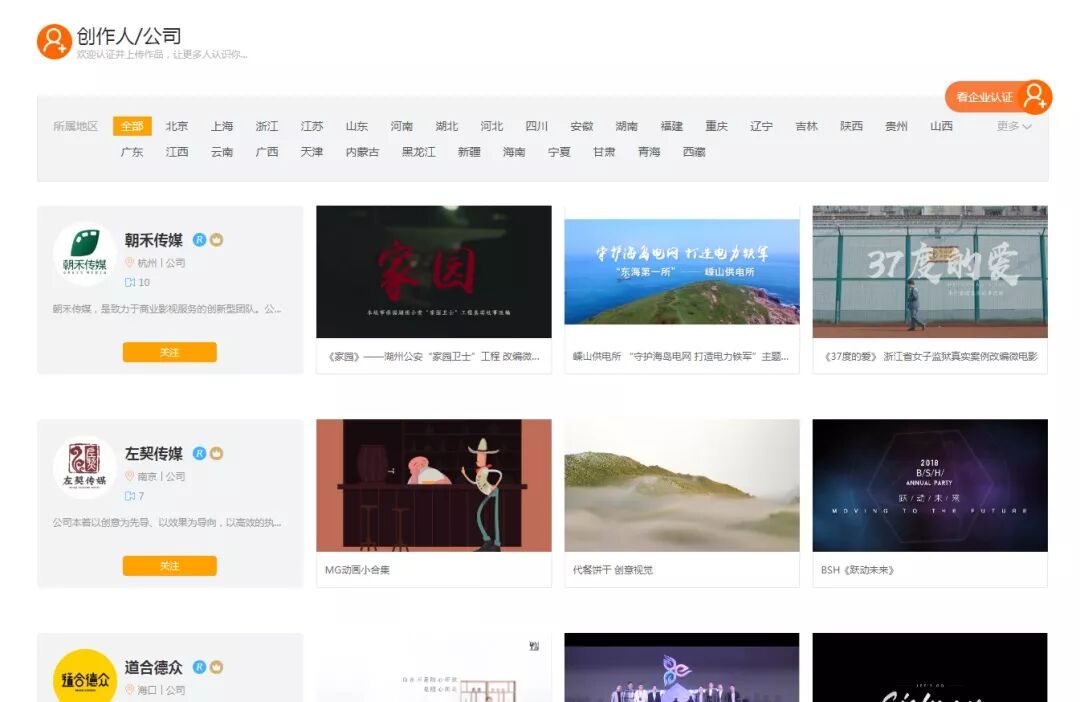Follow 朝禾传媒 with 关注 button
The height and width of the screenshot is (702, 1080).
pyautogui.click(x=169, y=352)
